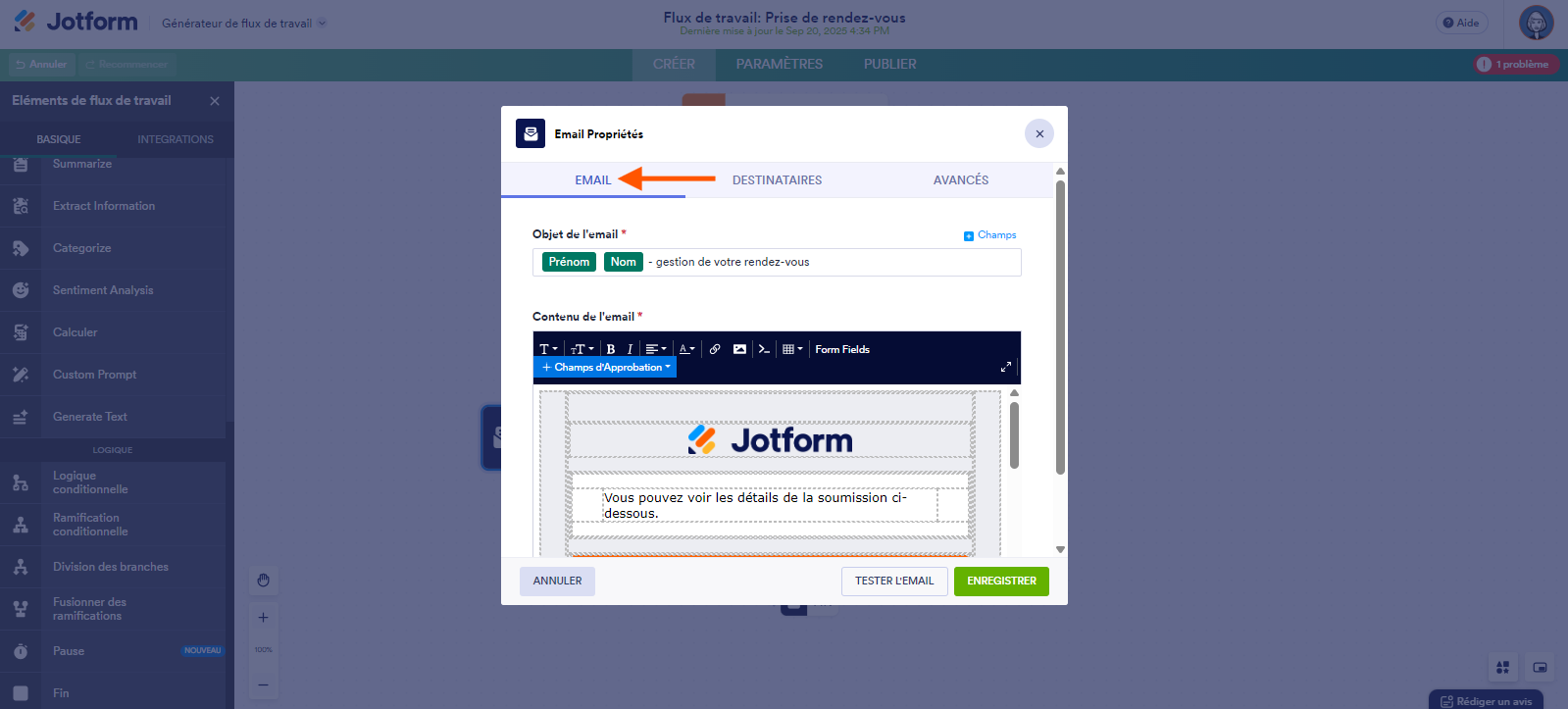Image resolution: width=1568 pixels, height=709 pixels.
Task: Open the text color picker
Action: tap(686, 349)
